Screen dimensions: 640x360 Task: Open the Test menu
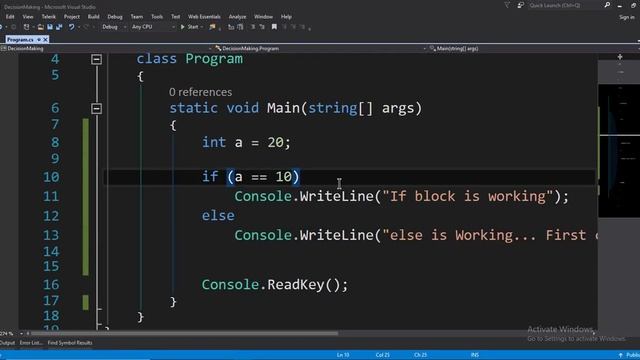[x=176, y=17]
